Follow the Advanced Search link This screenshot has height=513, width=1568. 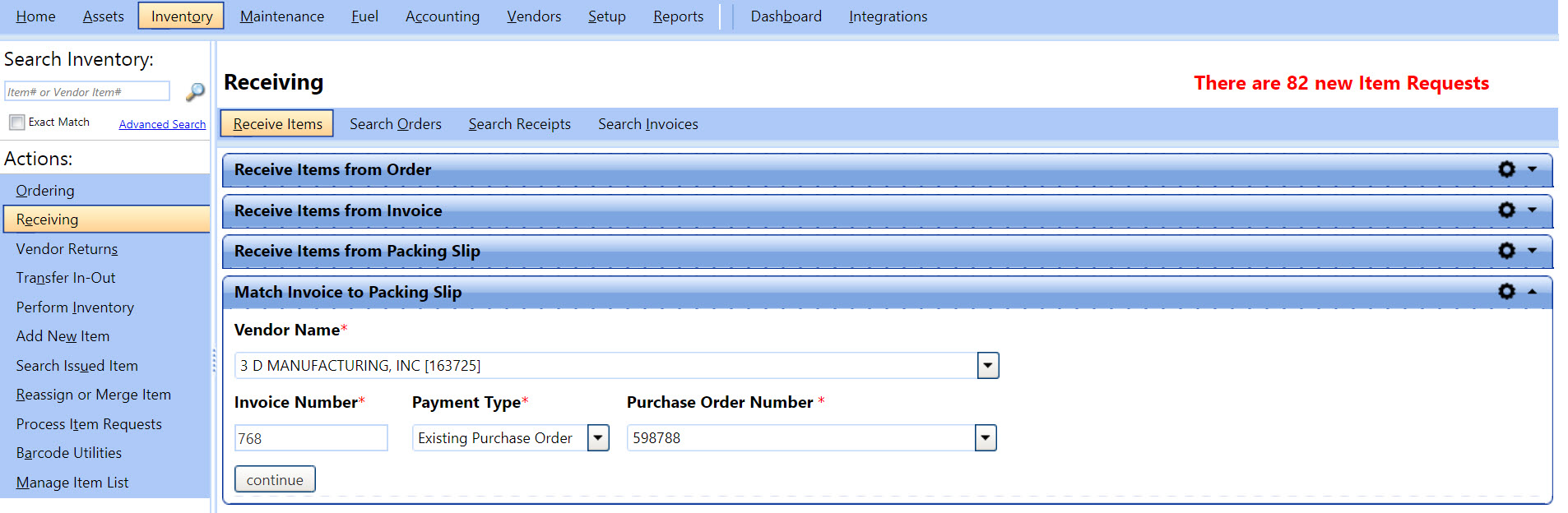162,124
